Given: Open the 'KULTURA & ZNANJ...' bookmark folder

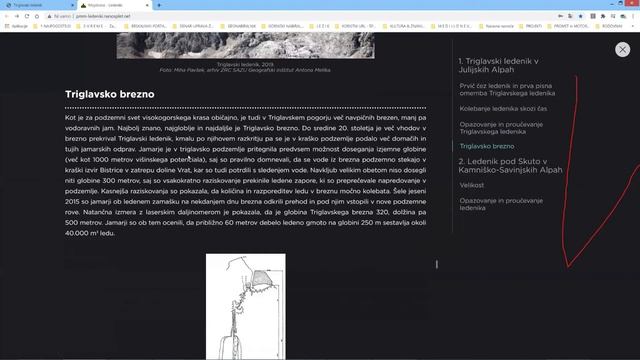Looking at the screenshot, I should coord(403,26).
